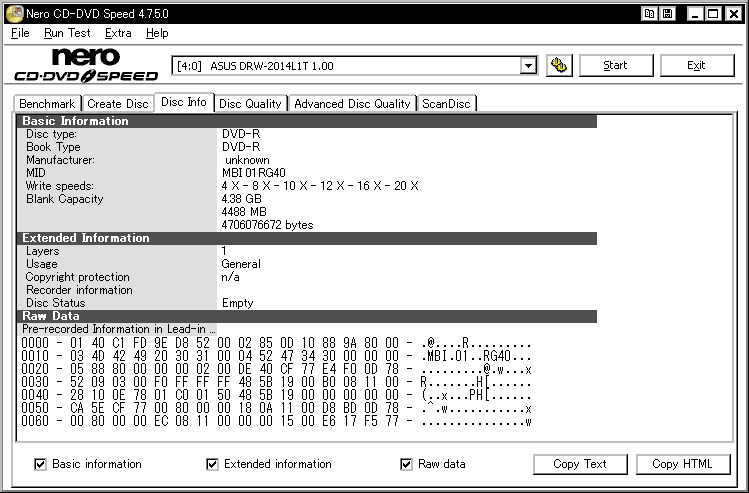Viewport: 749px width, 493px height.
Task: Click the MID value MBI 01RG40
Action: pos(254,172)
